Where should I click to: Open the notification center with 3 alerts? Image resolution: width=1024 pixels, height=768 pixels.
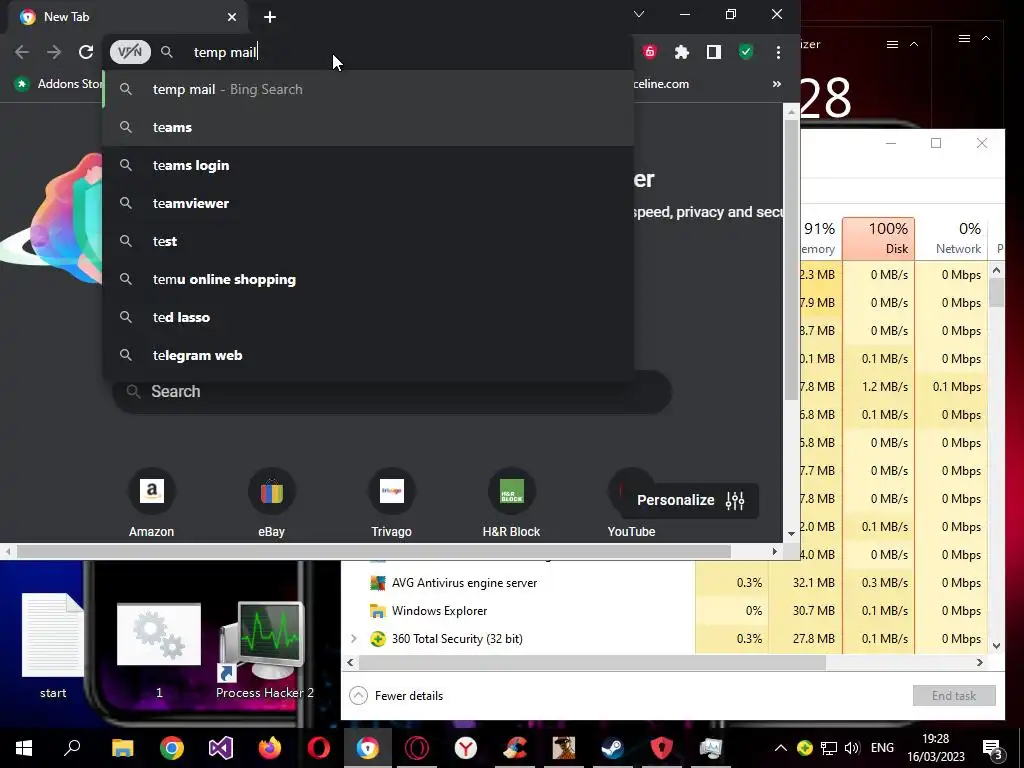pos(993,748)
